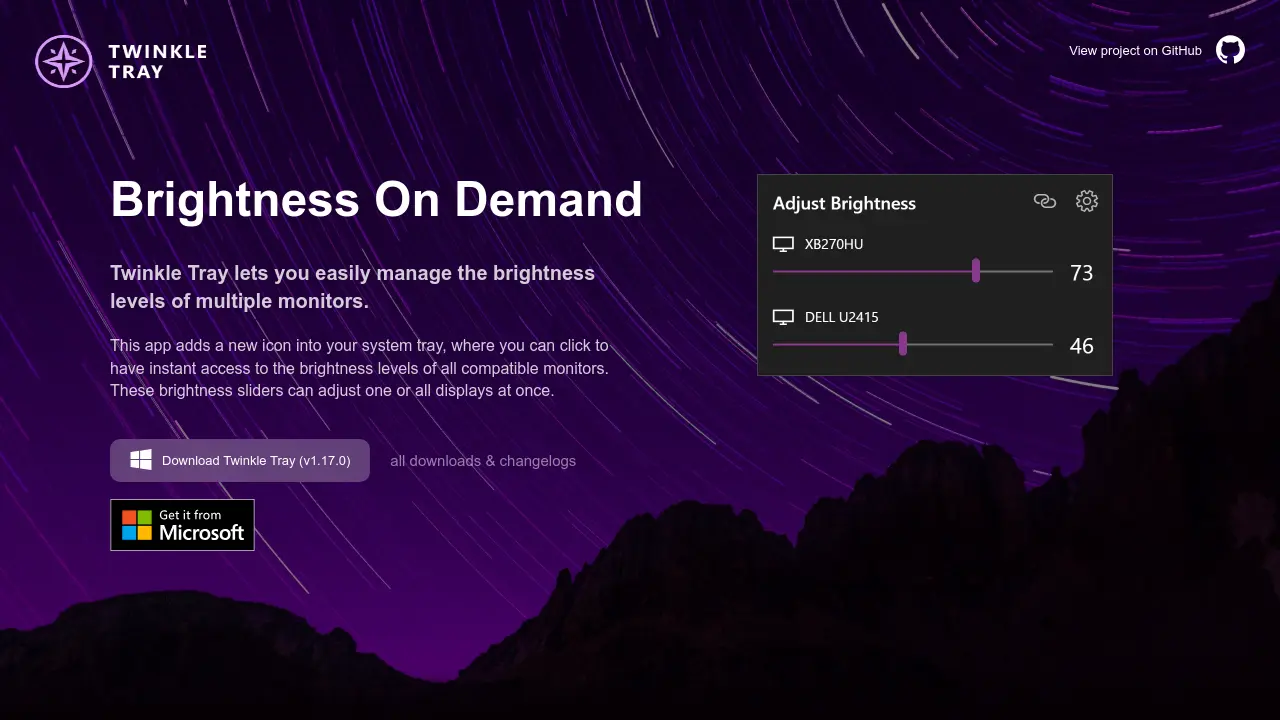Viewport: 1280px width, 720px height.
Task: Toggle the link levels chain icon
Action: coord(1044,202)
